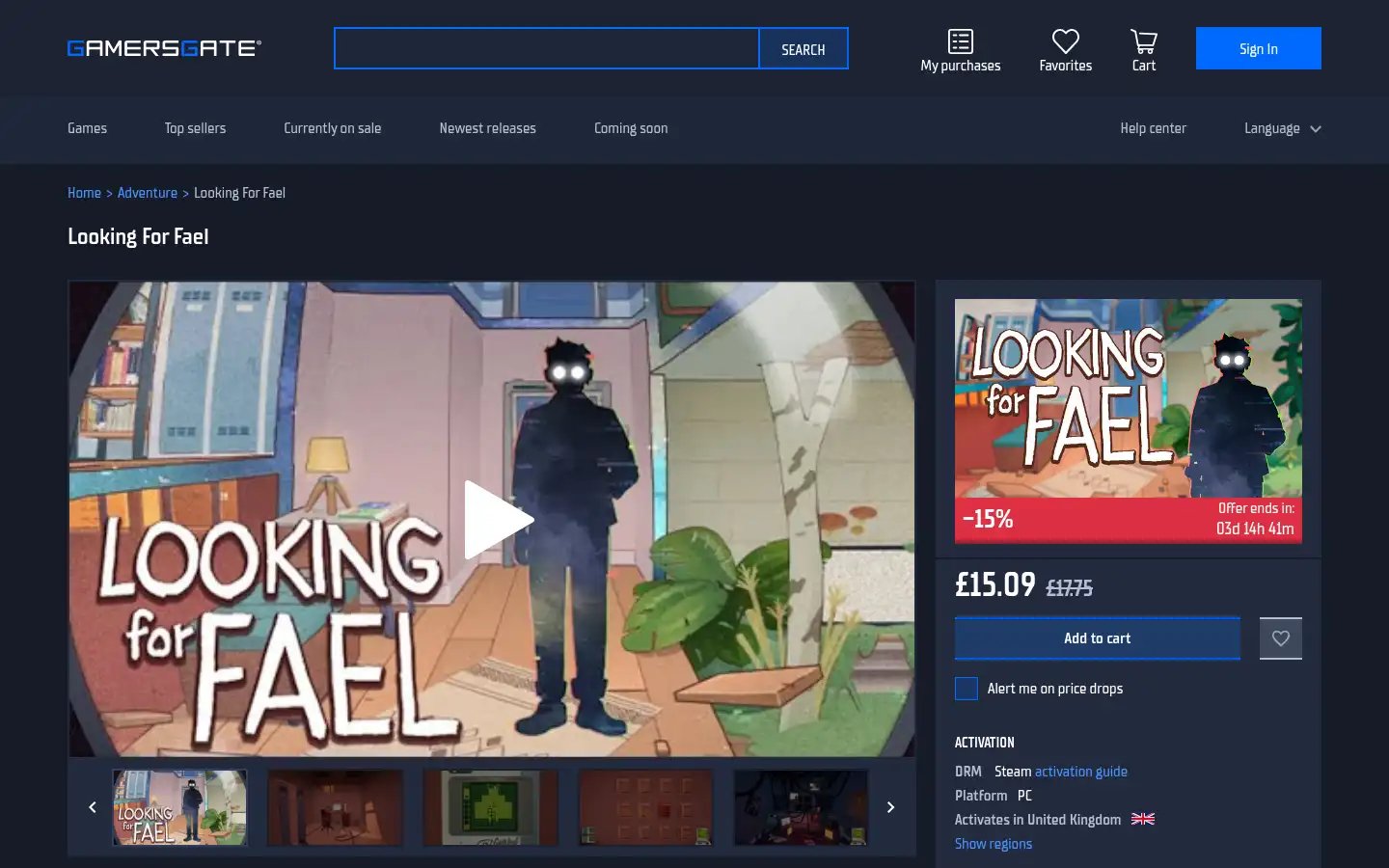Open the GamersGate logo homepage
Viewport: 1389px width, 868px height.
pyautogui.click(x=164, y=48)
